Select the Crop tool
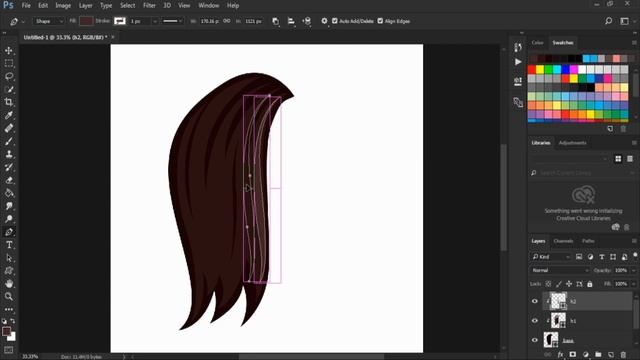 [x=9, y=102]
